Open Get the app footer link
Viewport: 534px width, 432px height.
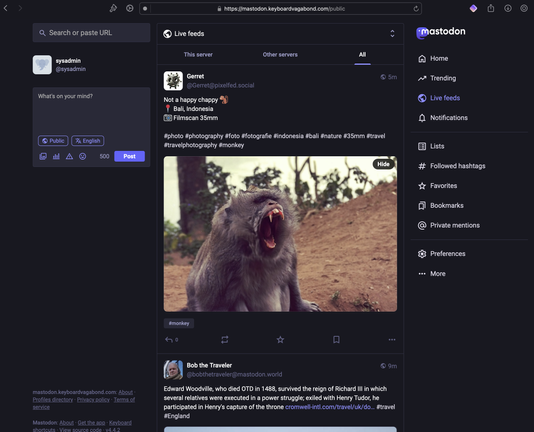91,423
